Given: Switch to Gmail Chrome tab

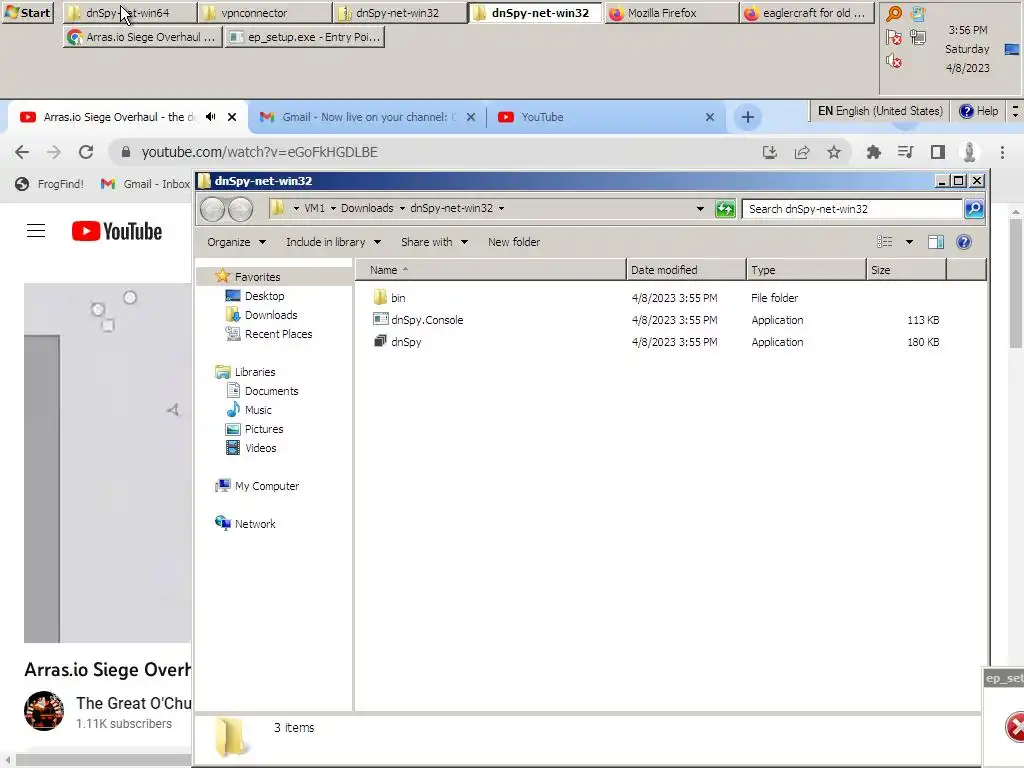Looking at the screenshot, I should point(368,117).
